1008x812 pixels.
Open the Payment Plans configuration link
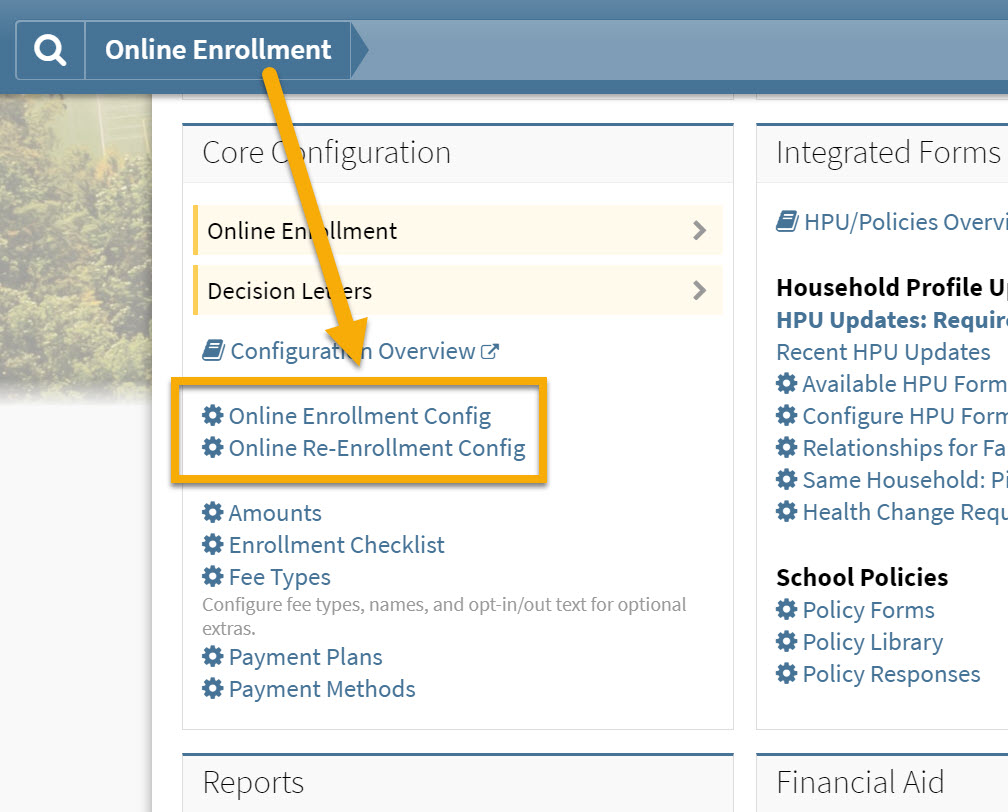[x=305, y=657]
